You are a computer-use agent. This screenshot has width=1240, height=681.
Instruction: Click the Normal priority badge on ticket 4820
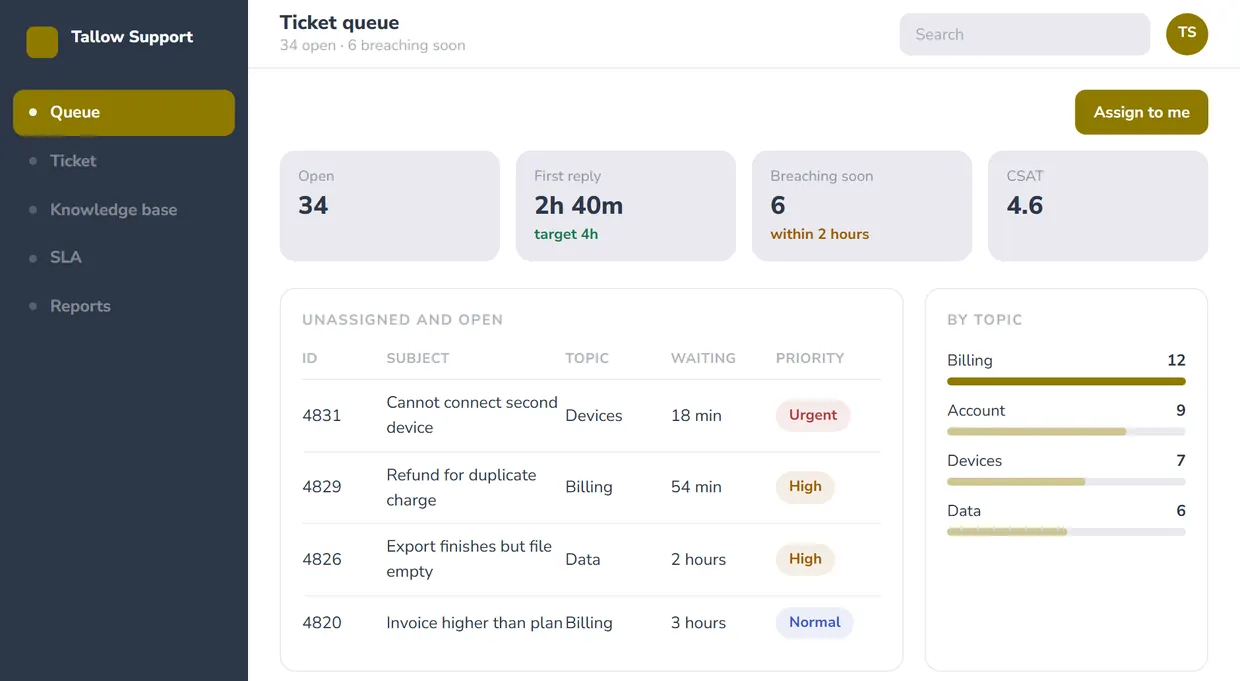point(814,622)
